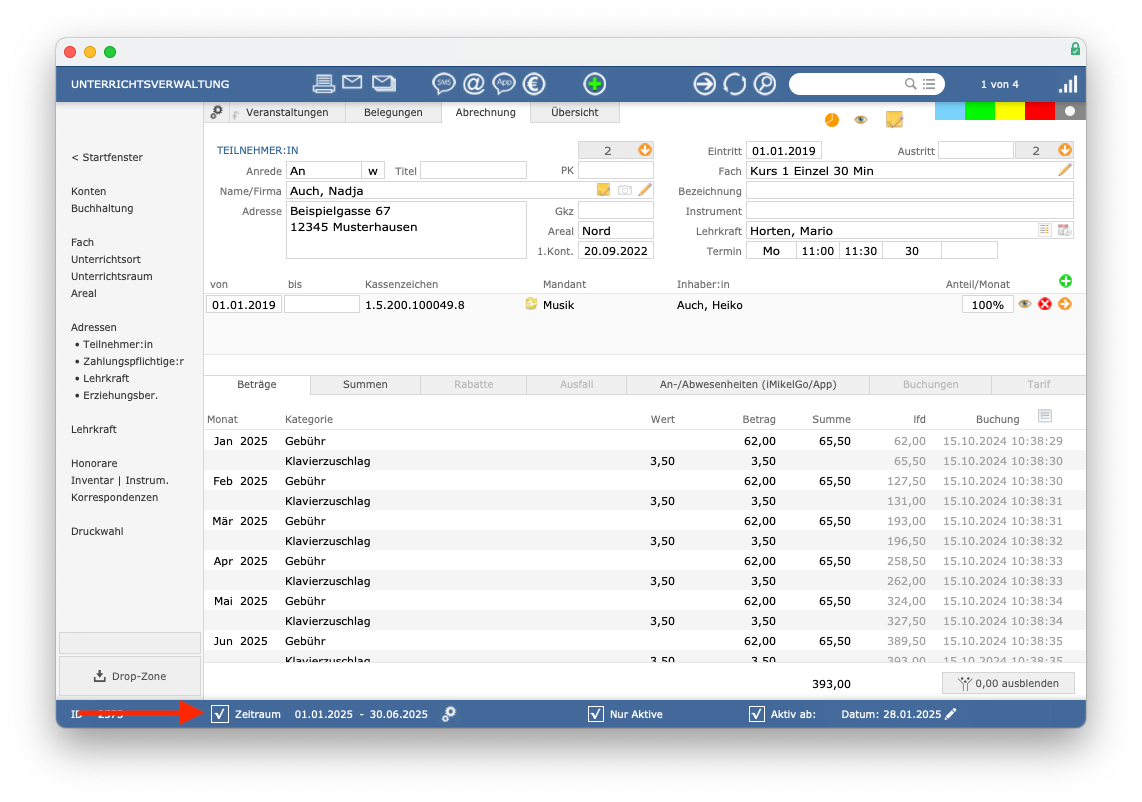Image resolution: width=1142 pixels, height=802 pixels.
Task: Edit the Datum 28.01.2025 with the pencil icon
Action: pyautogui.click(x=950, y=714)
